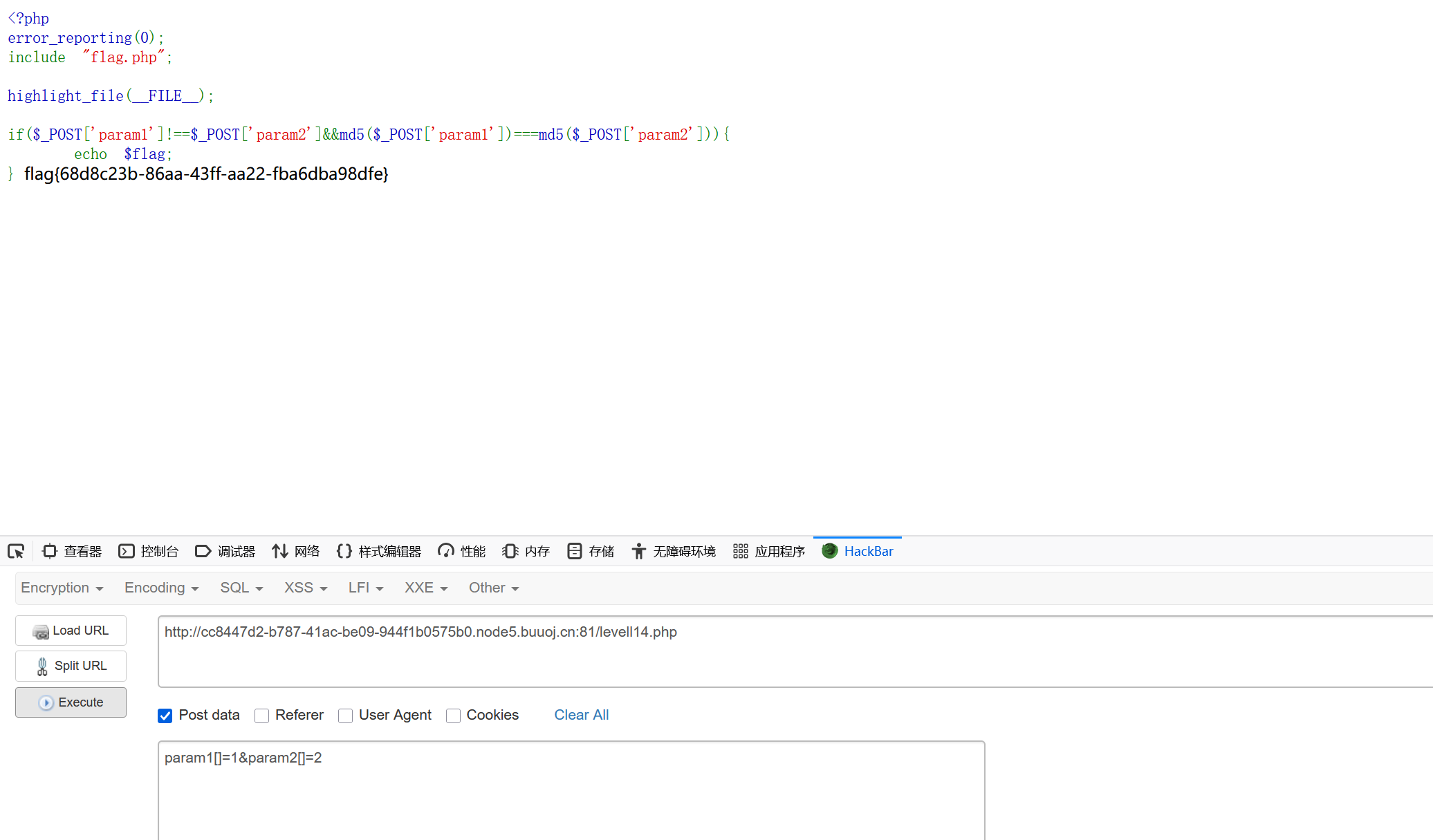Viewport: 1433px width, 840px height.
Task: Enable the Cookies checkbox
Action: point(453,716)
